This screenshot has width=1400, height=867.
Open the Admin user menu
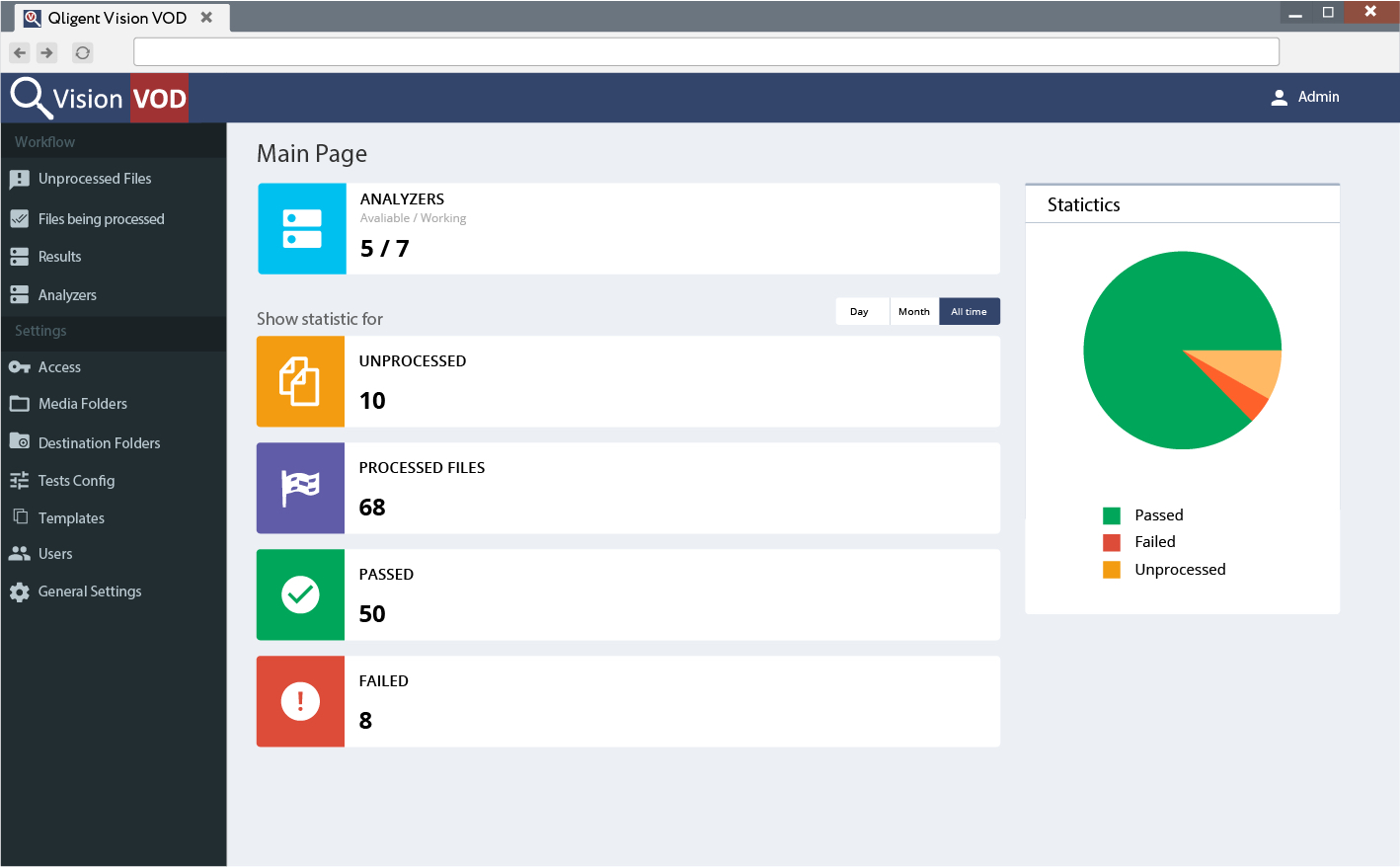coord(1304,97)
